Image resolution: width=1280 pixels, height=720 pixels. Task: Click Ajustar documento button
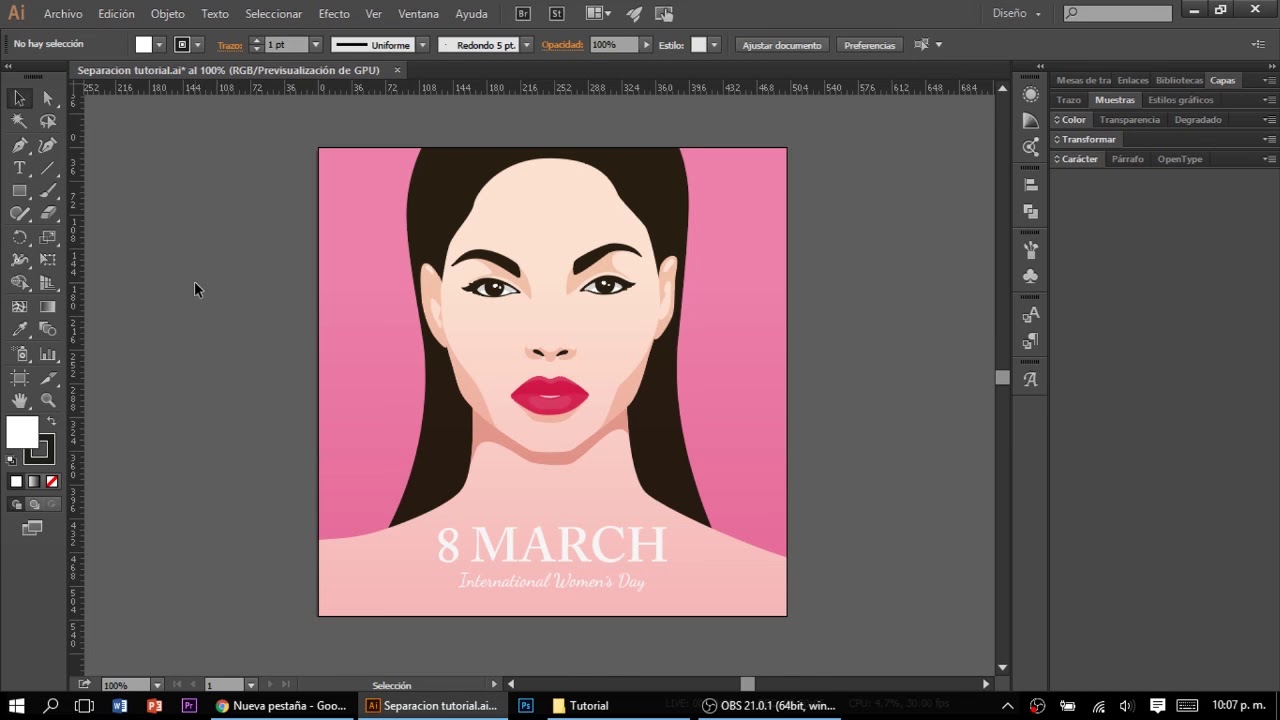(782, 45)
